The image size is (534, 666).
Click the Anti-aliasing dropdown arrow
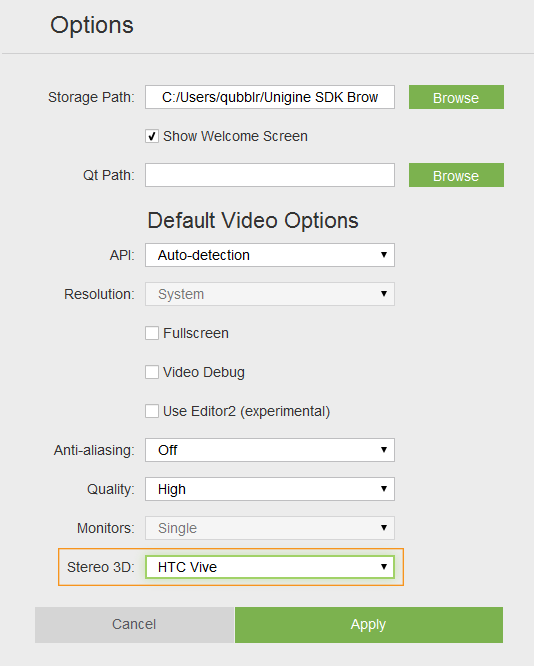tap(384, 449)
